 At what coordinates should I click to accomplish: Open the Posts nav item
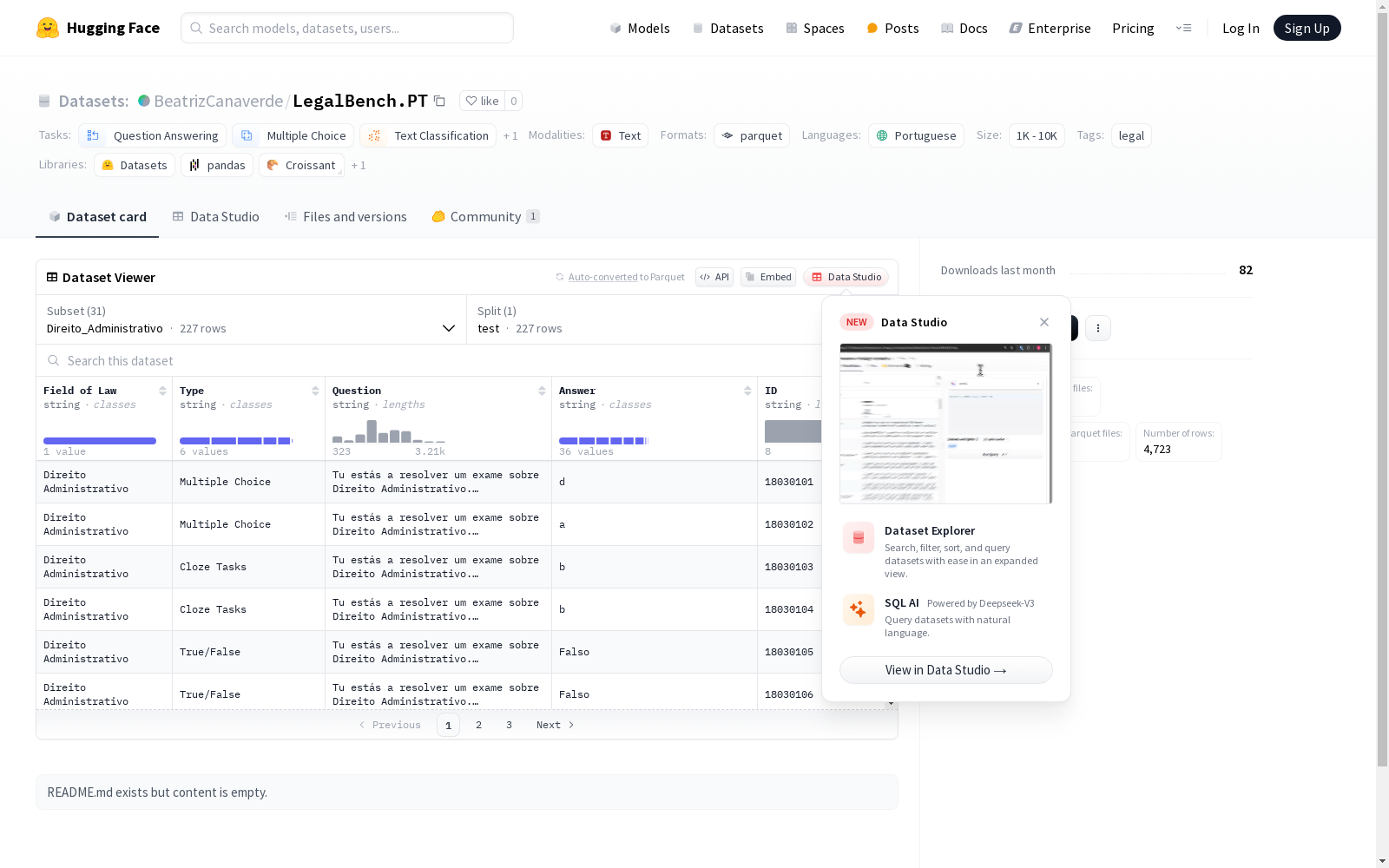(x=892, y=28)
